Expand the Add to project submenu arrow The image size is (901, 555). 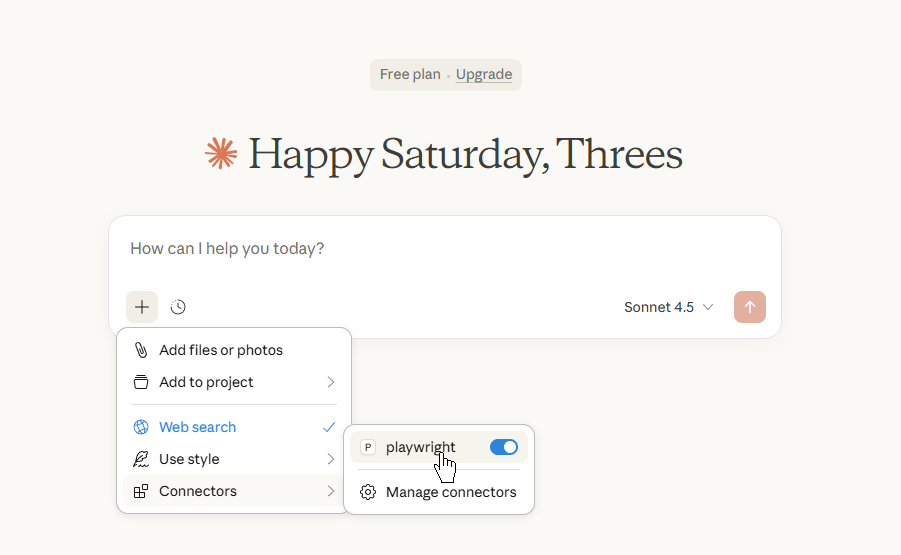coord(331,382)
